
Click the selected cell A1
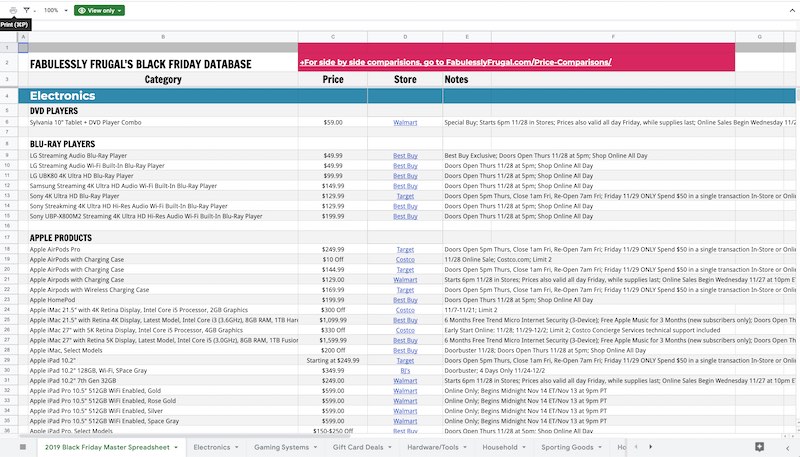click(x=23, y=47)
